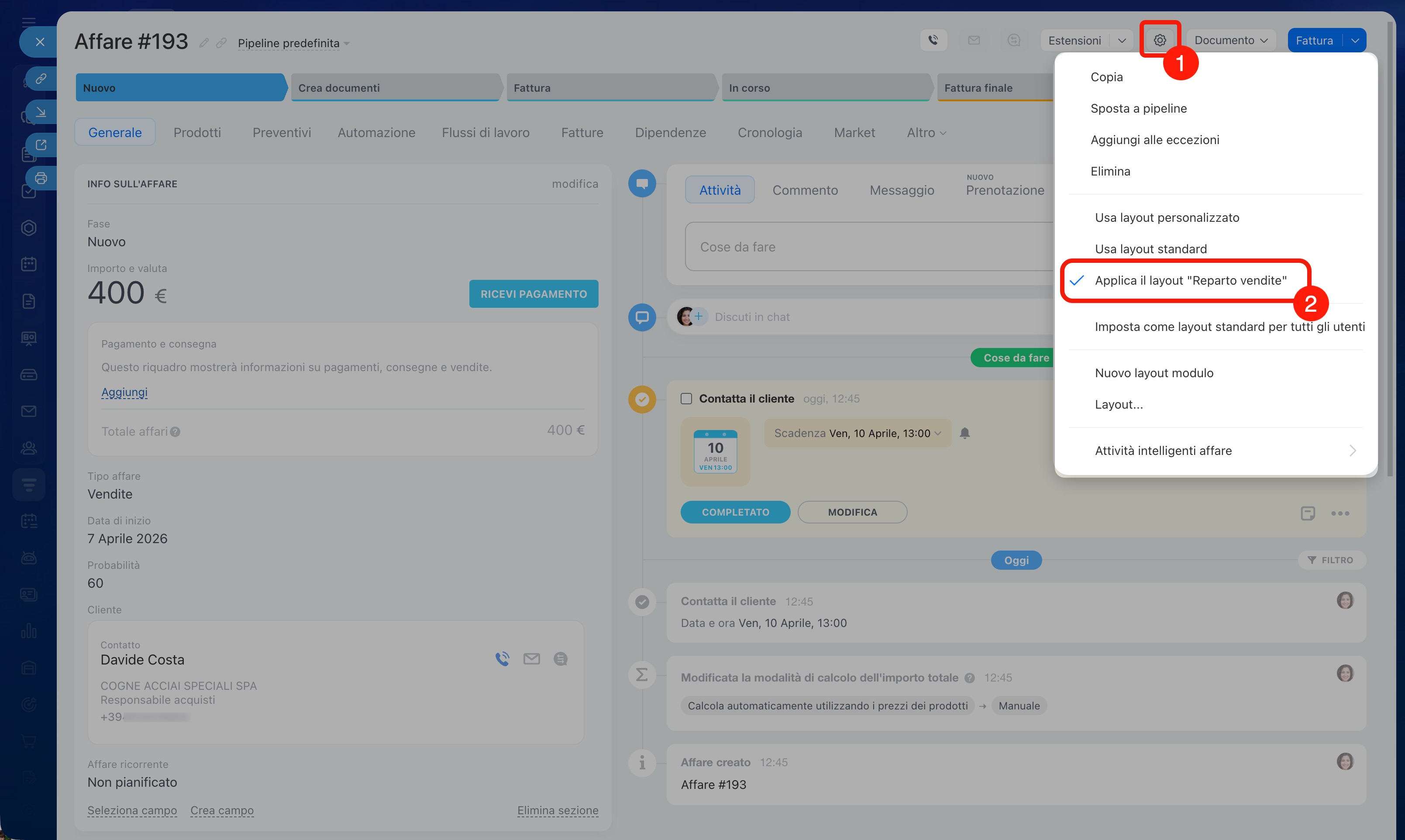
Task: Click the note icon on activity card
Action: [x=1307, y=513]
